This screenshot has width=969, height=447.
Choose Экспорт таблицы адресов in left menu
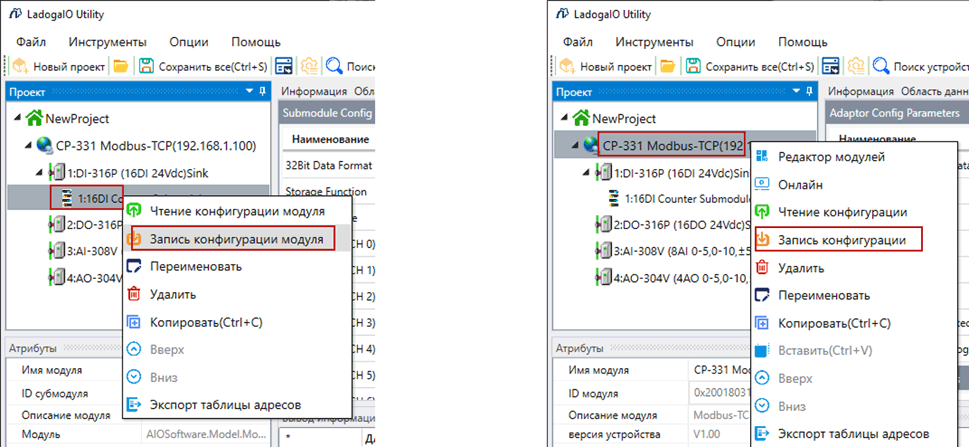(237, 405)
